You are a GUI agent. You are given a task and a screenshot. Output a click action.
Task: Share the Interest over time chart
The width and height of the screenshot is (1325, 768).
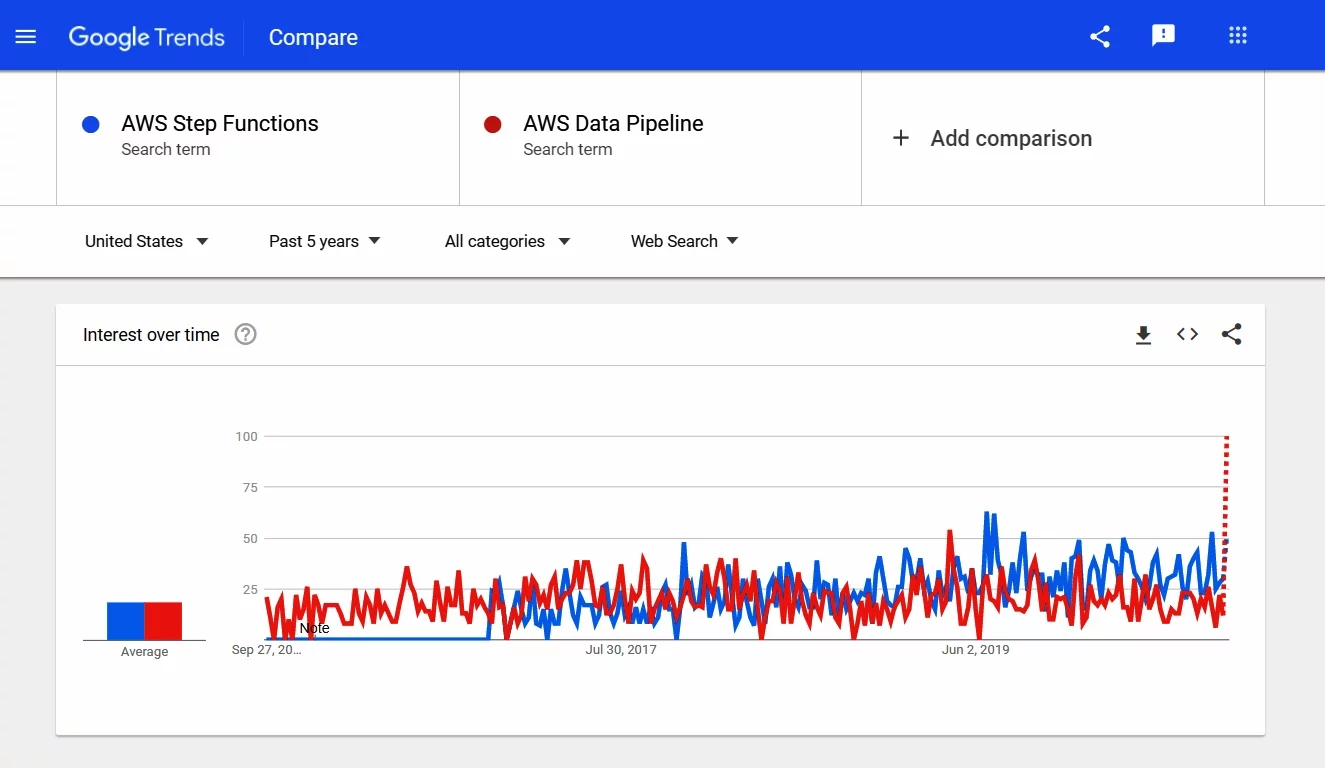tap(1232, 334)
